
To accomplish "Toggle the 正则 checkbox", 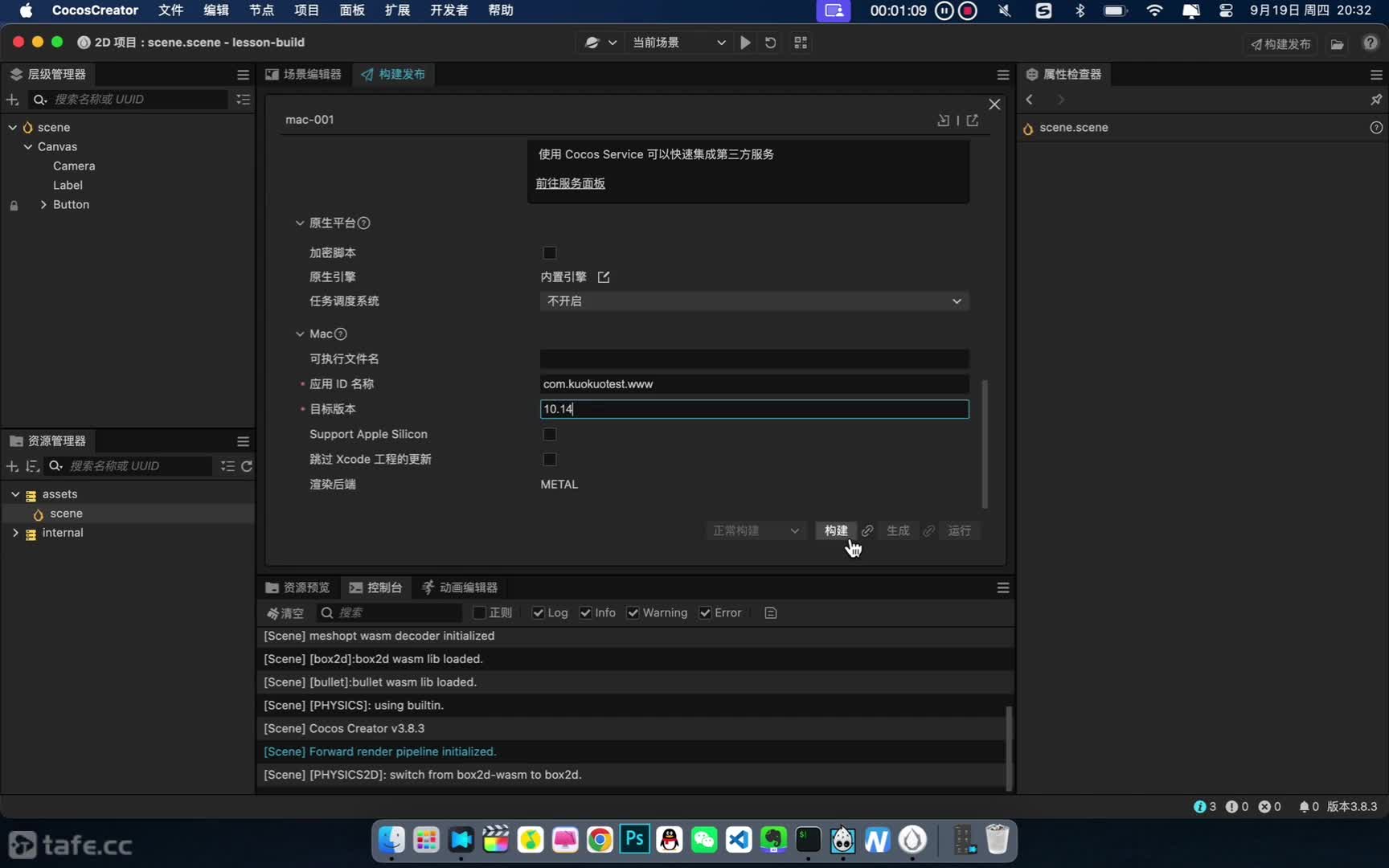I will click(x=480, y=613).
